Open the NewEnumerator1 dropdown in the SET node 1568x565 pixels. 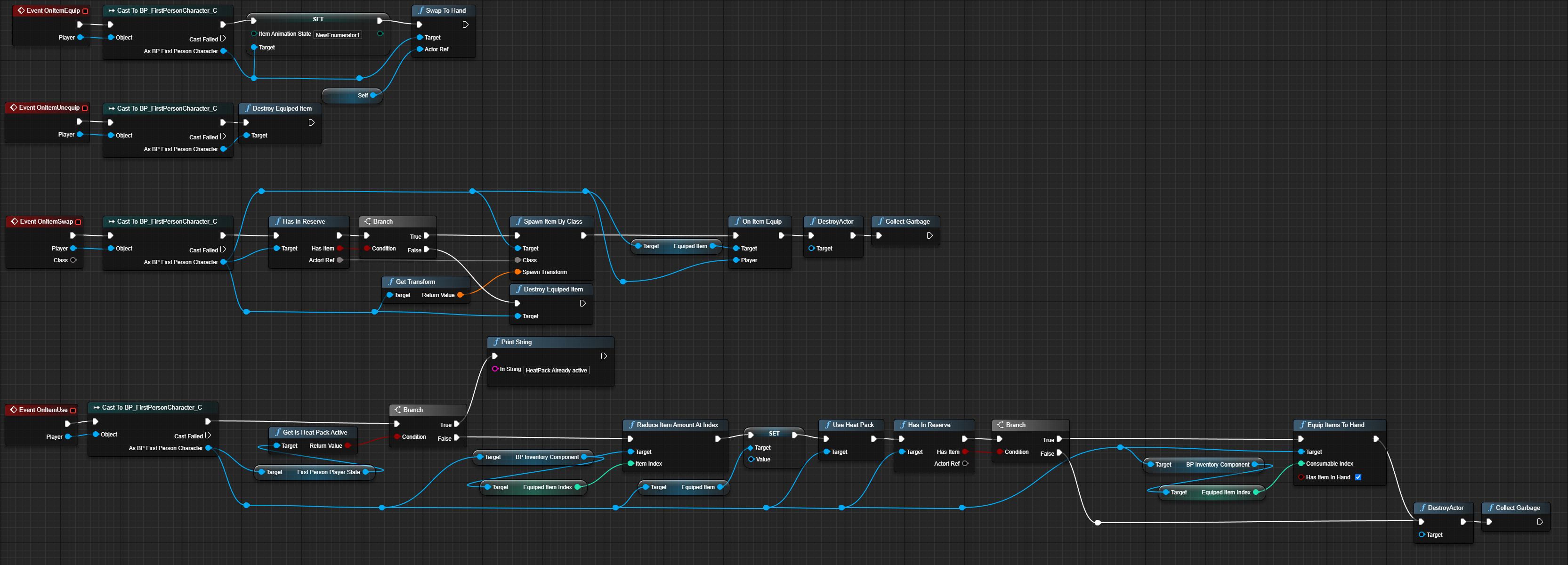click(337, 35)
